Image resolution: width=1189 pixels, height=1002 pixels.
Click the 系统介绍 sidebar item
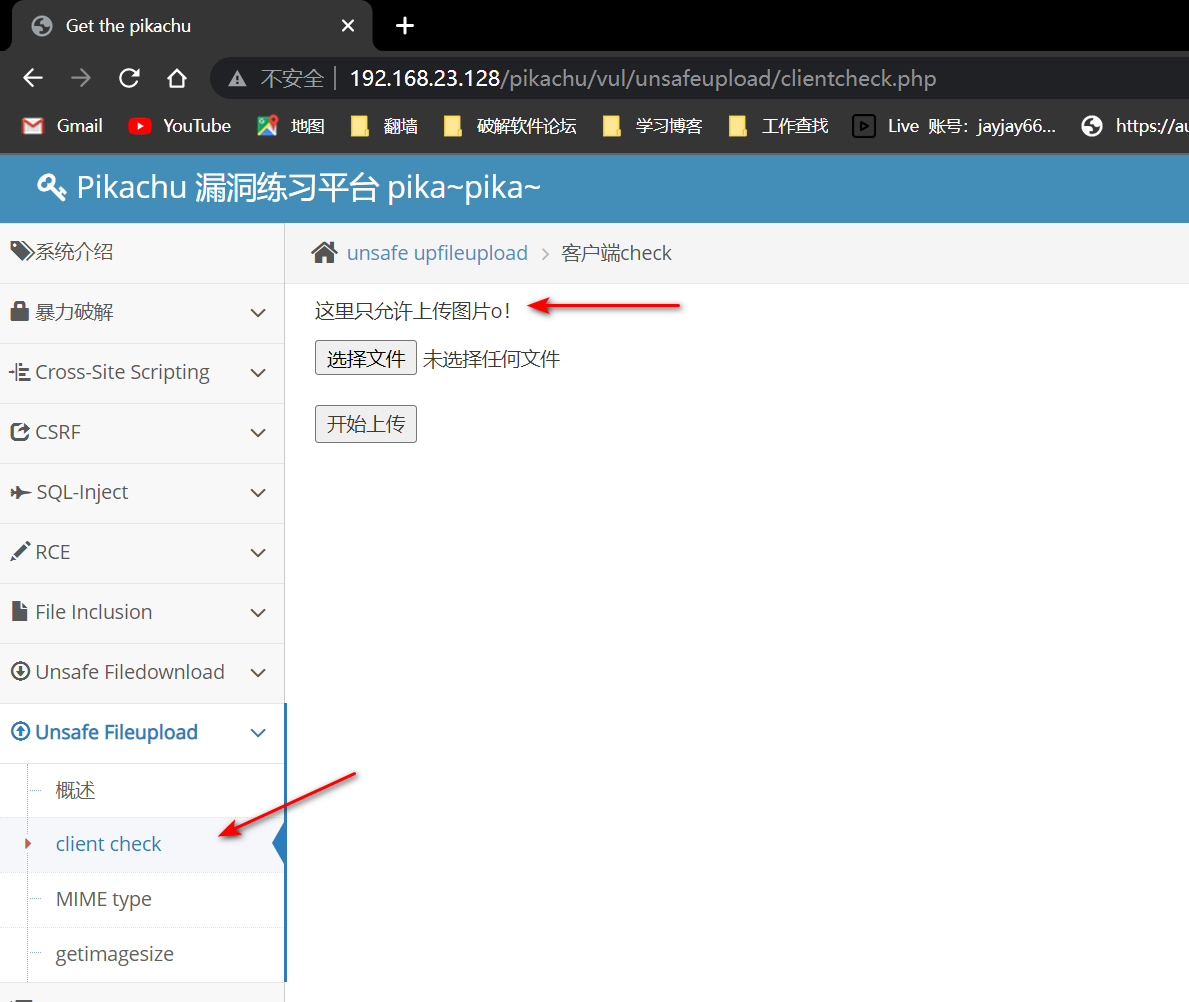click(74, 252)
